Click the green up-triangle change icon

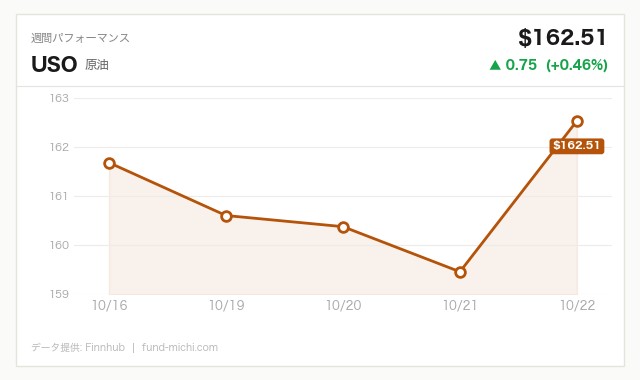[495, 65]
